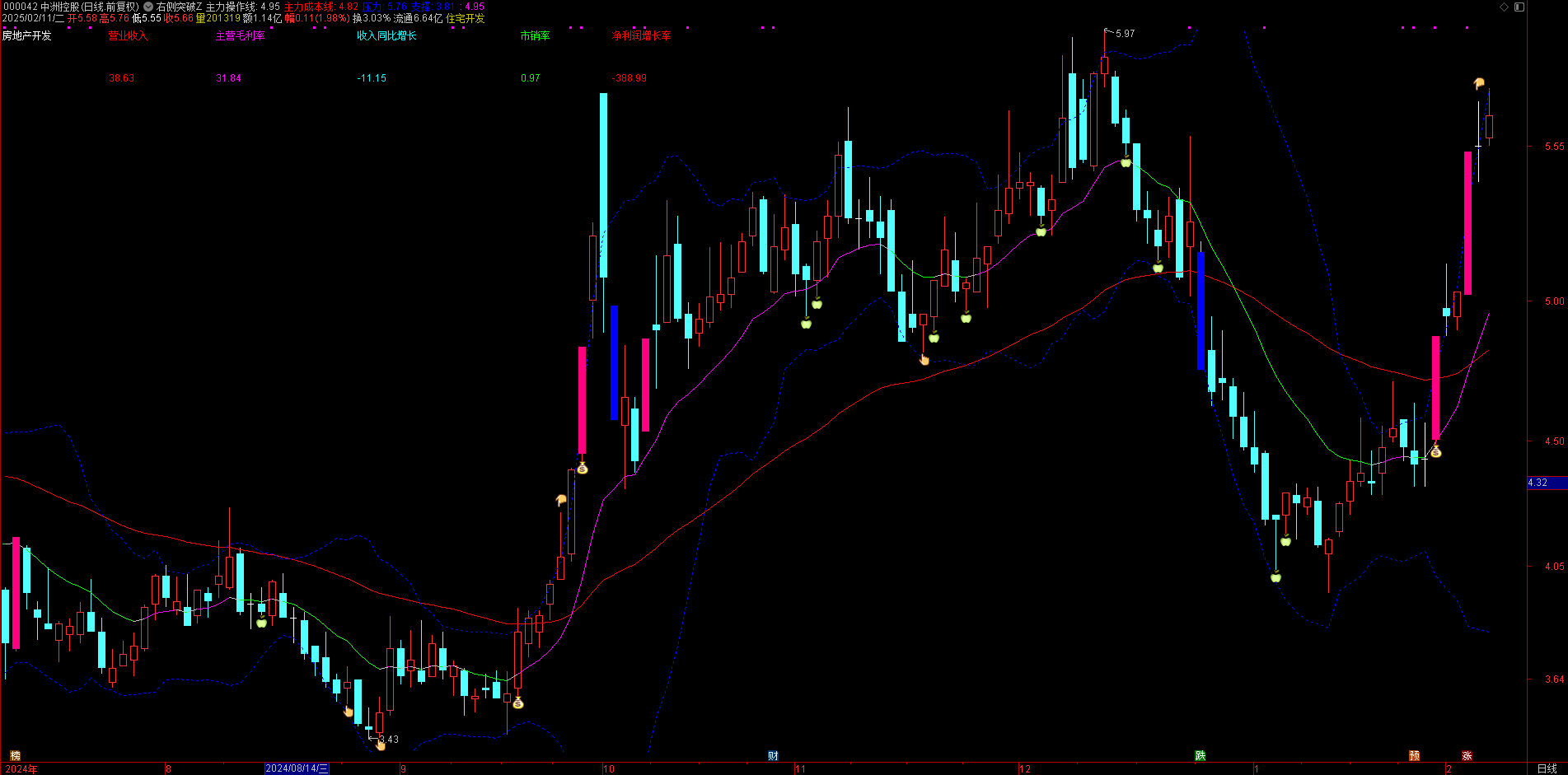
Task: Click the 5.97 high price label
Action: [1125, 34]
